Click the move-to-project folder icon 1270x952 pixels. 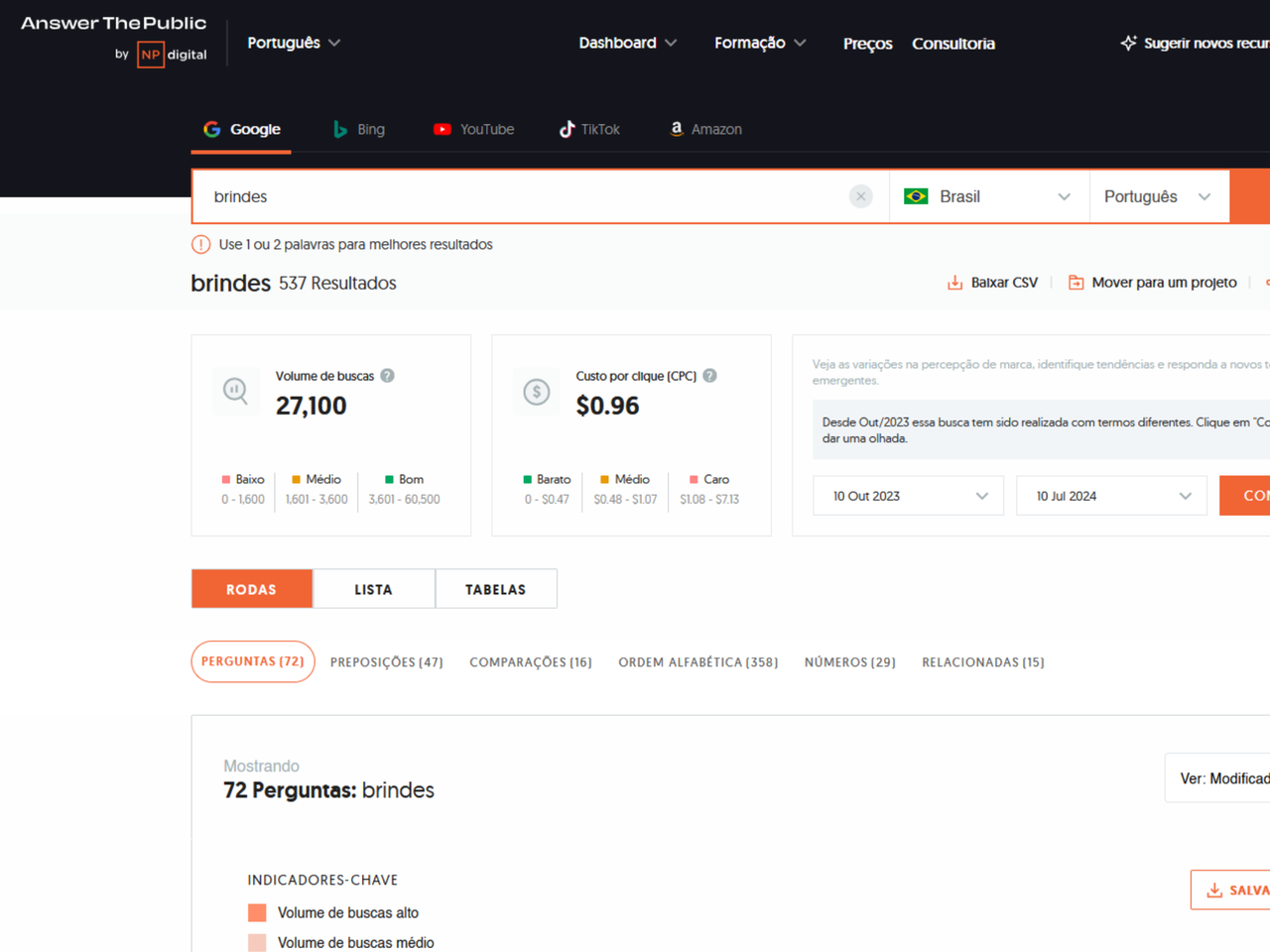coord(1076,283)
